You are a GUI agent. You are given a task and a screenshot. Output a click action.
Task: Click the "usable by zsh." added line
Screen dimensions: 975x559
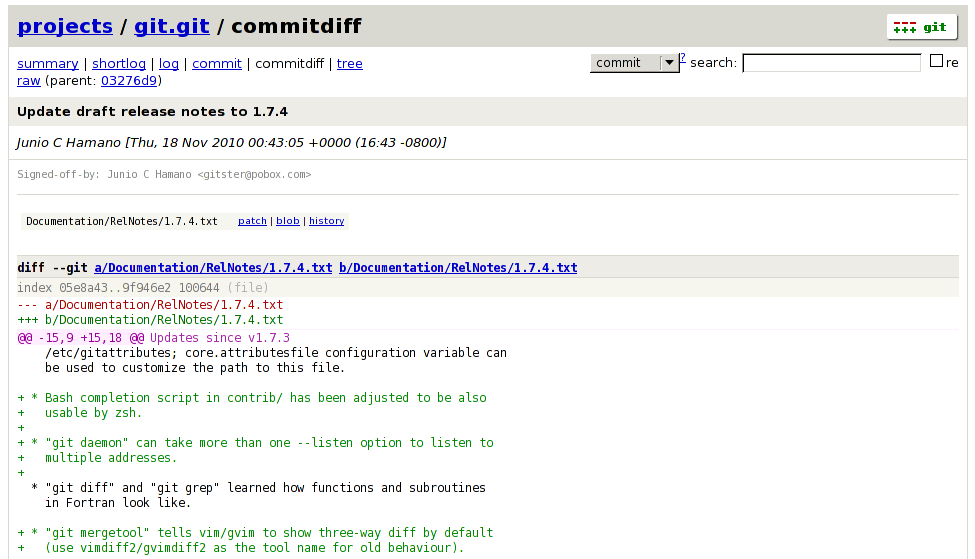[x=80, y=413]
